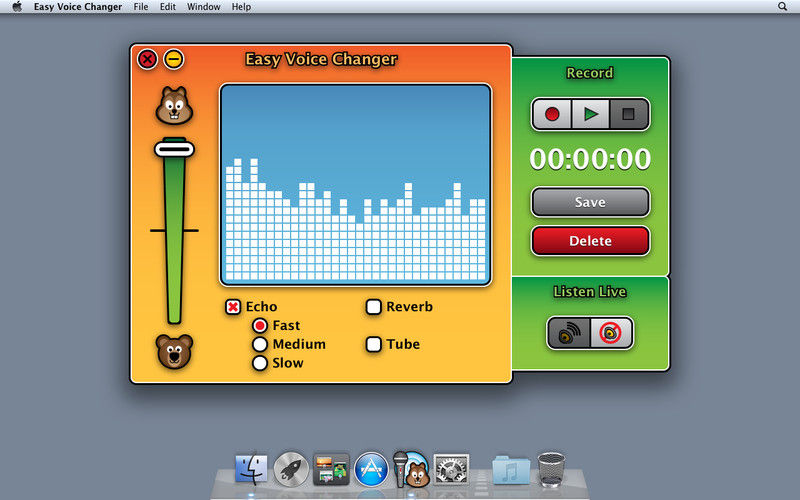Save the recording
Viewport: 800px width, 500px height.
pos(590,202)
